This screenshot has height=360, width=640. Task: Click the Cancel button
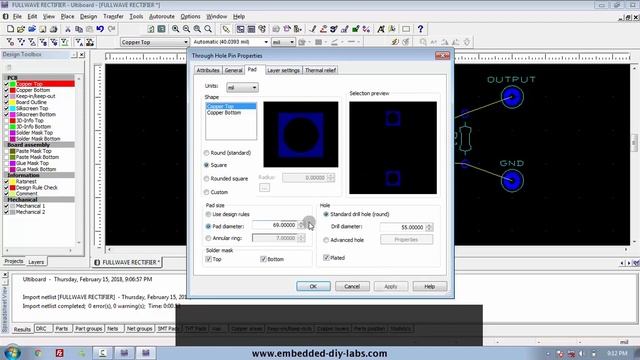pyautogui.click(x=352, y=287)
